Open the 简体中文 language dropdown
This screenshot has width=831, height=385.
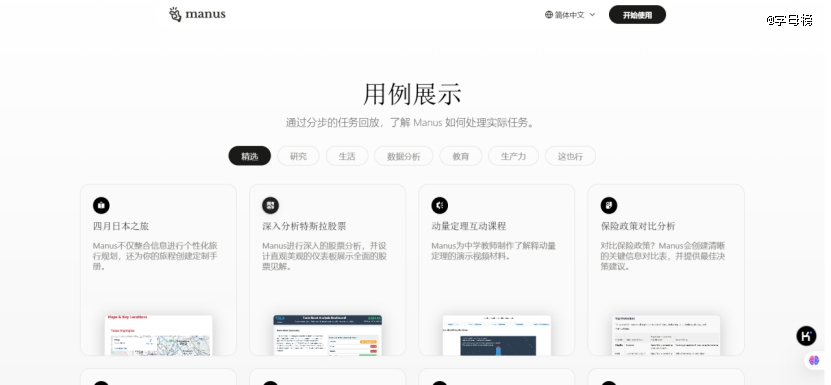tap(570, 15)
